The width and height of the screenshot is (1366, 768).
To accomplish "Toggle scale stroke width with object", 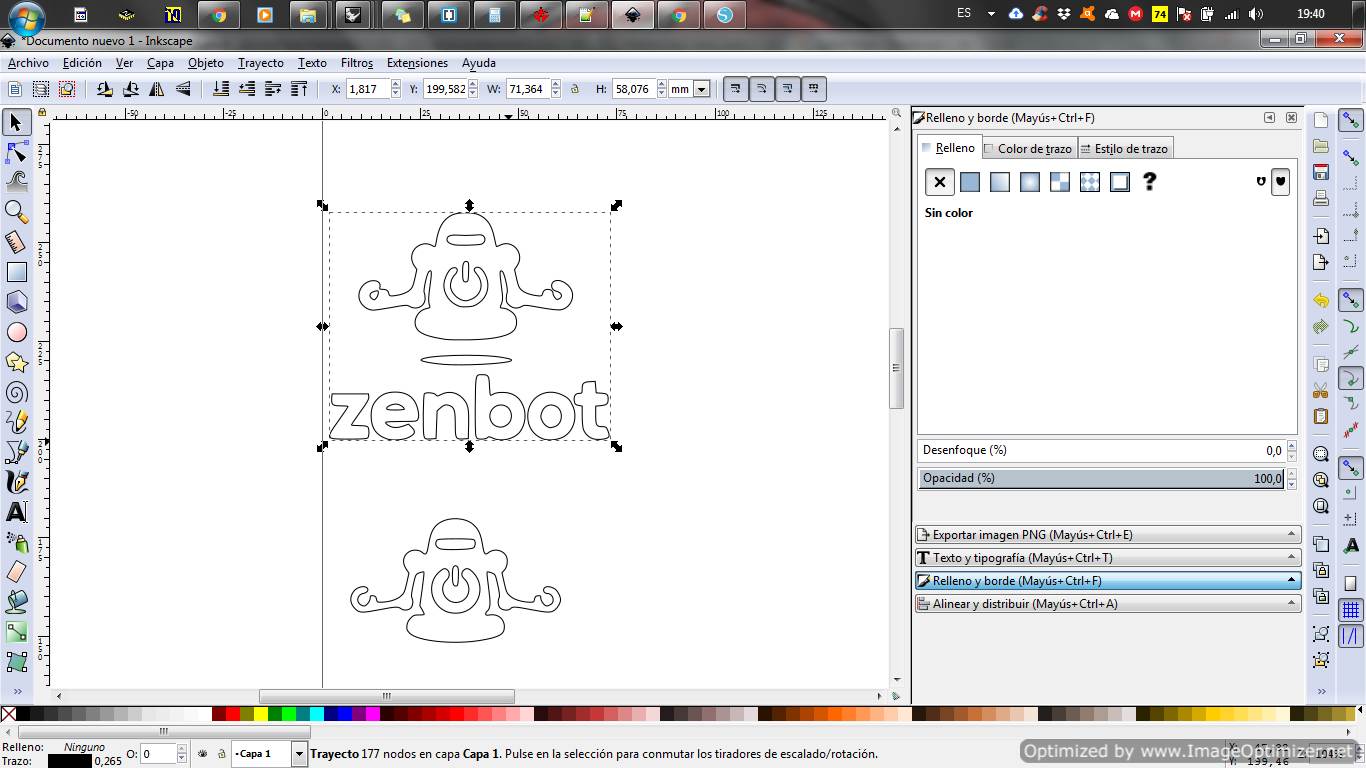I will tap(736, 89).
